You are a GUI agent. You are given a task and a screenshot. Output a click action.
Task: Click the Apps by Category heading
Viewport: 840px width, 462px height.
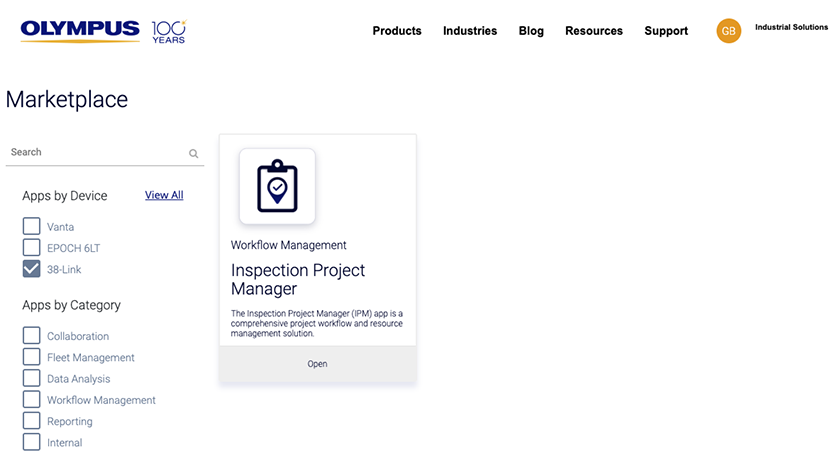pos(71,305)
